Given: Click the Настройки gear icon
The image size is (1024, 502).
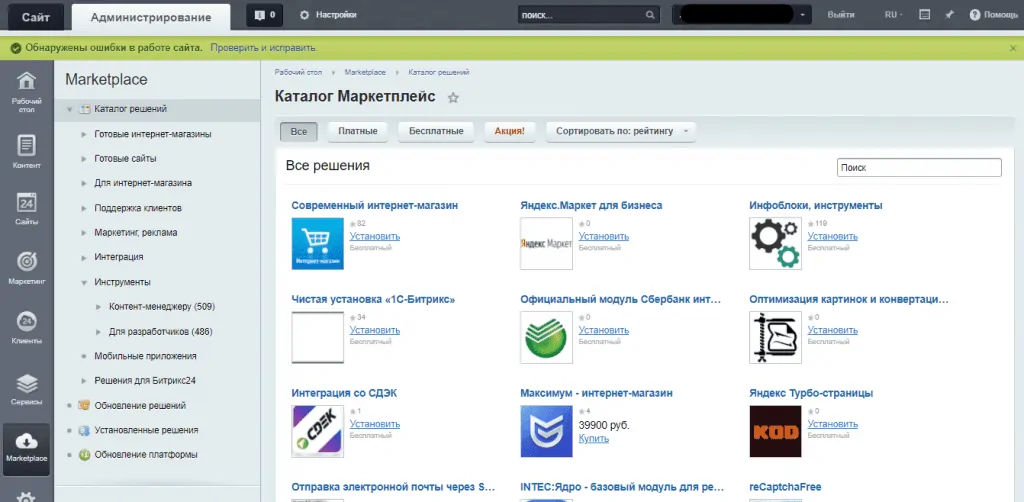Looking at the screenshot, I should tap(304, 14).
